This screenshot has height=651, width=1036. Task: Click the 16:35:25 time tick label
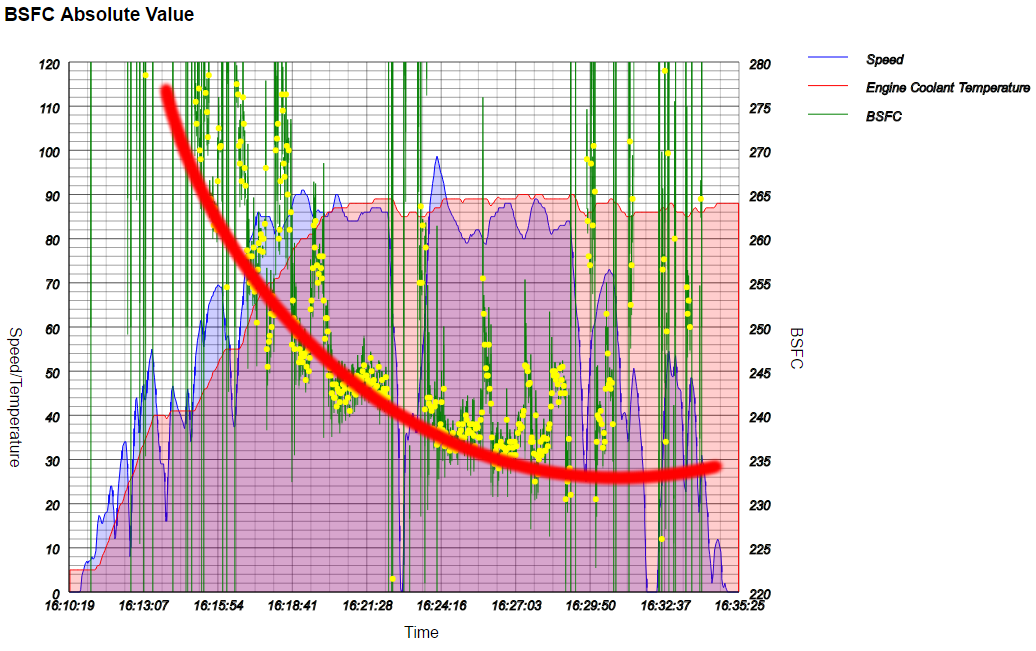tap(739, 605)
